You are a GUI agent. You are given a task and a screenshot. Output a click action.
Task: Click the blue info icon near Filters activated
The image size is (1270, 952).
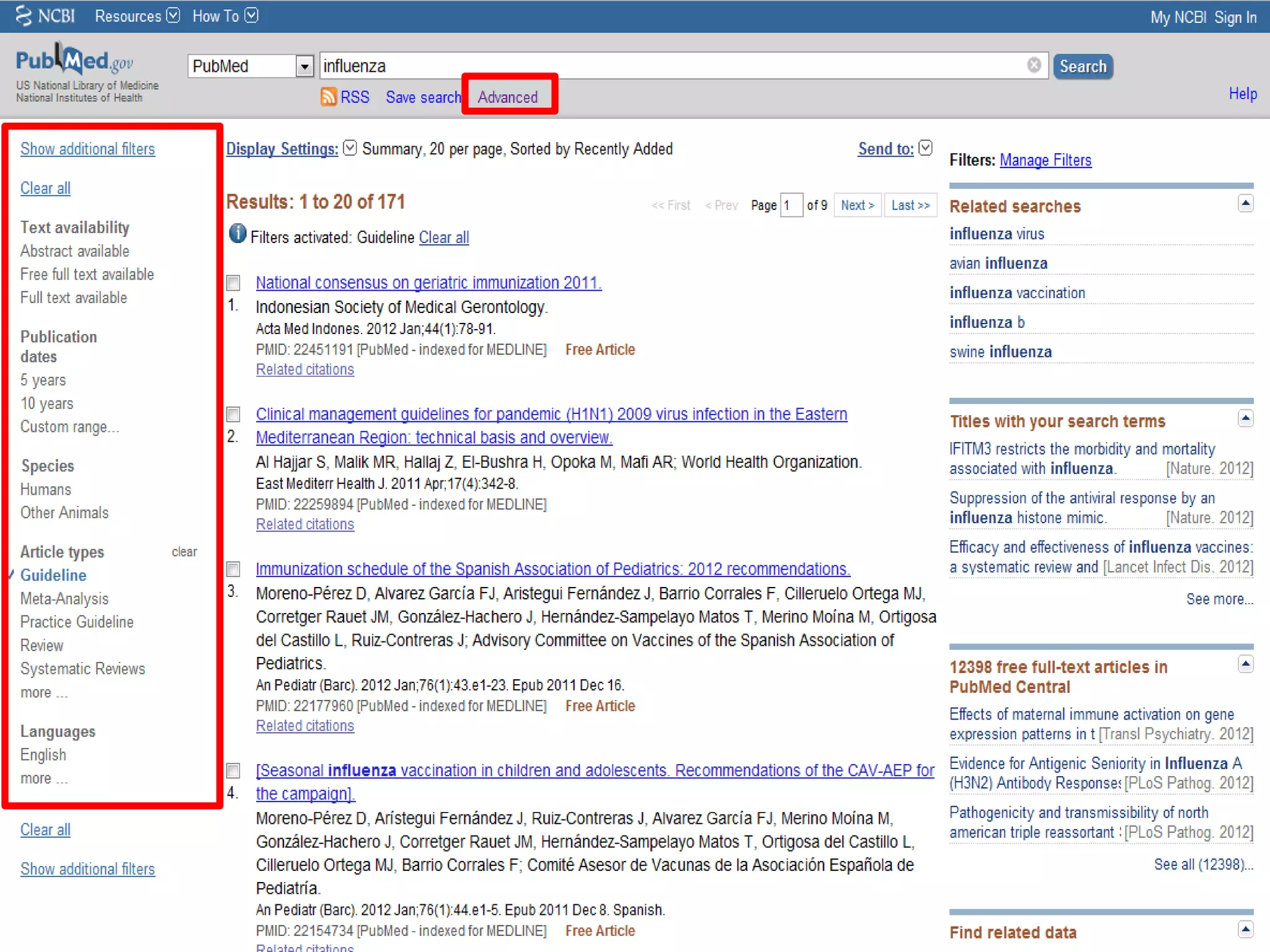pos(237,234)
